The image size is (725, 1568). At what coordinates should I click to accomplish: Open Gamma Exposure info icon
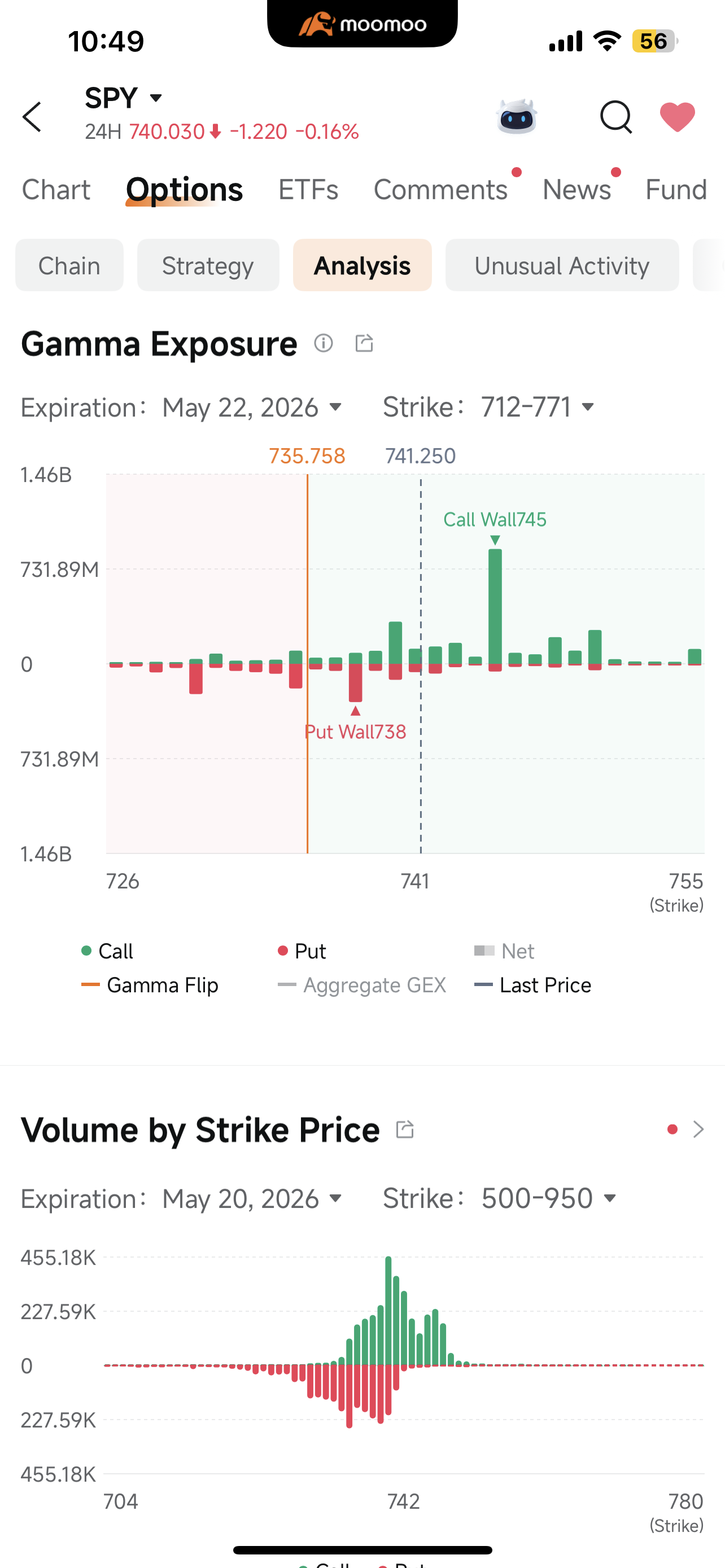323,343
